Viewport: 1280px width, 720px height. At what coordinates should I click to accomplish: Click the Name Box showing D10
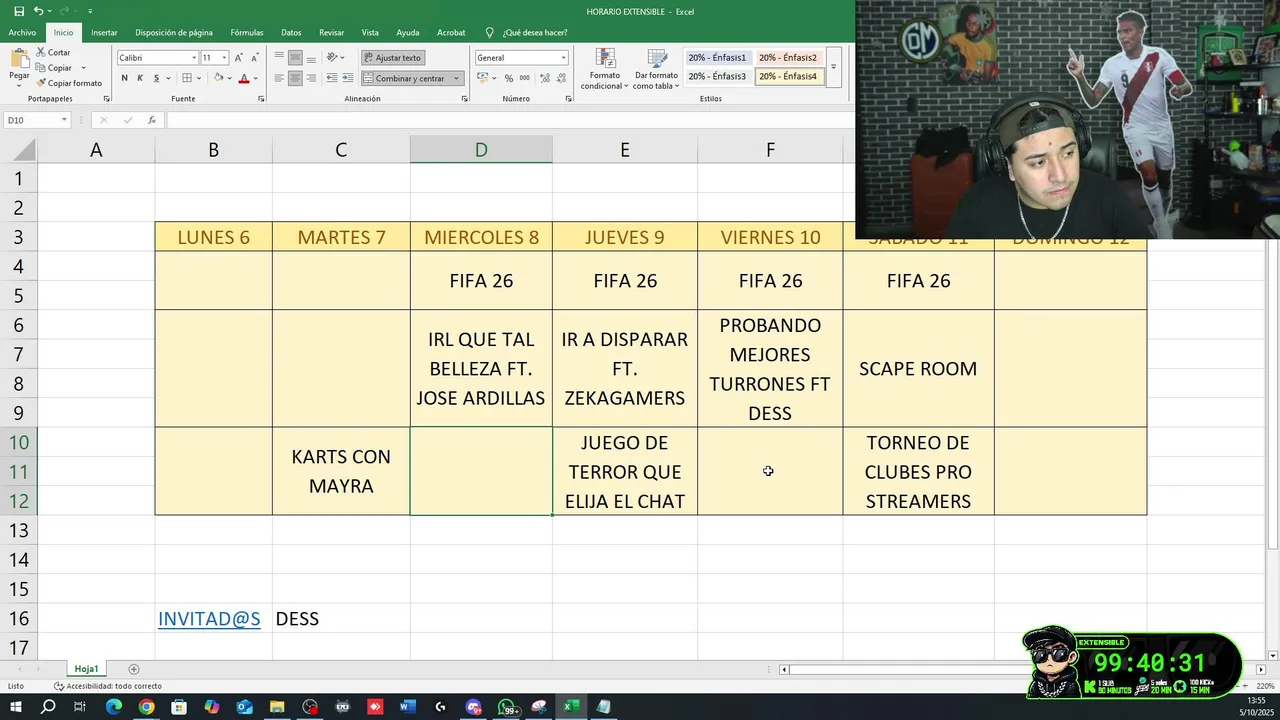coord(36,120)
